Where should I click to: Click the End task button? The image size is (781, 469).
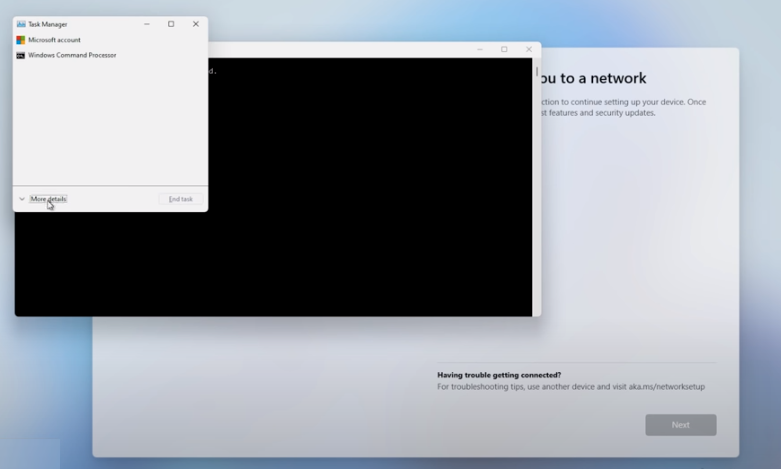click(180, 199)
